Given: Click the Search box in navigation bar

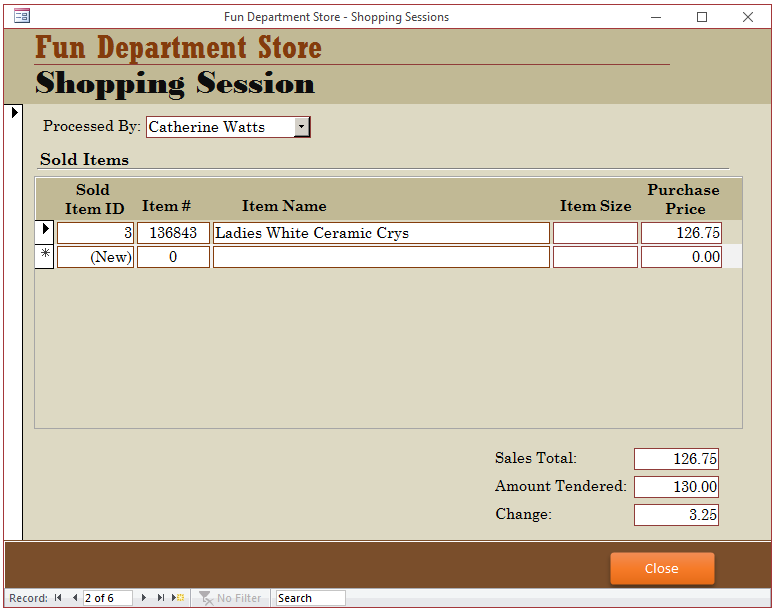Looking at the screenshot, I should pos(310,598).
